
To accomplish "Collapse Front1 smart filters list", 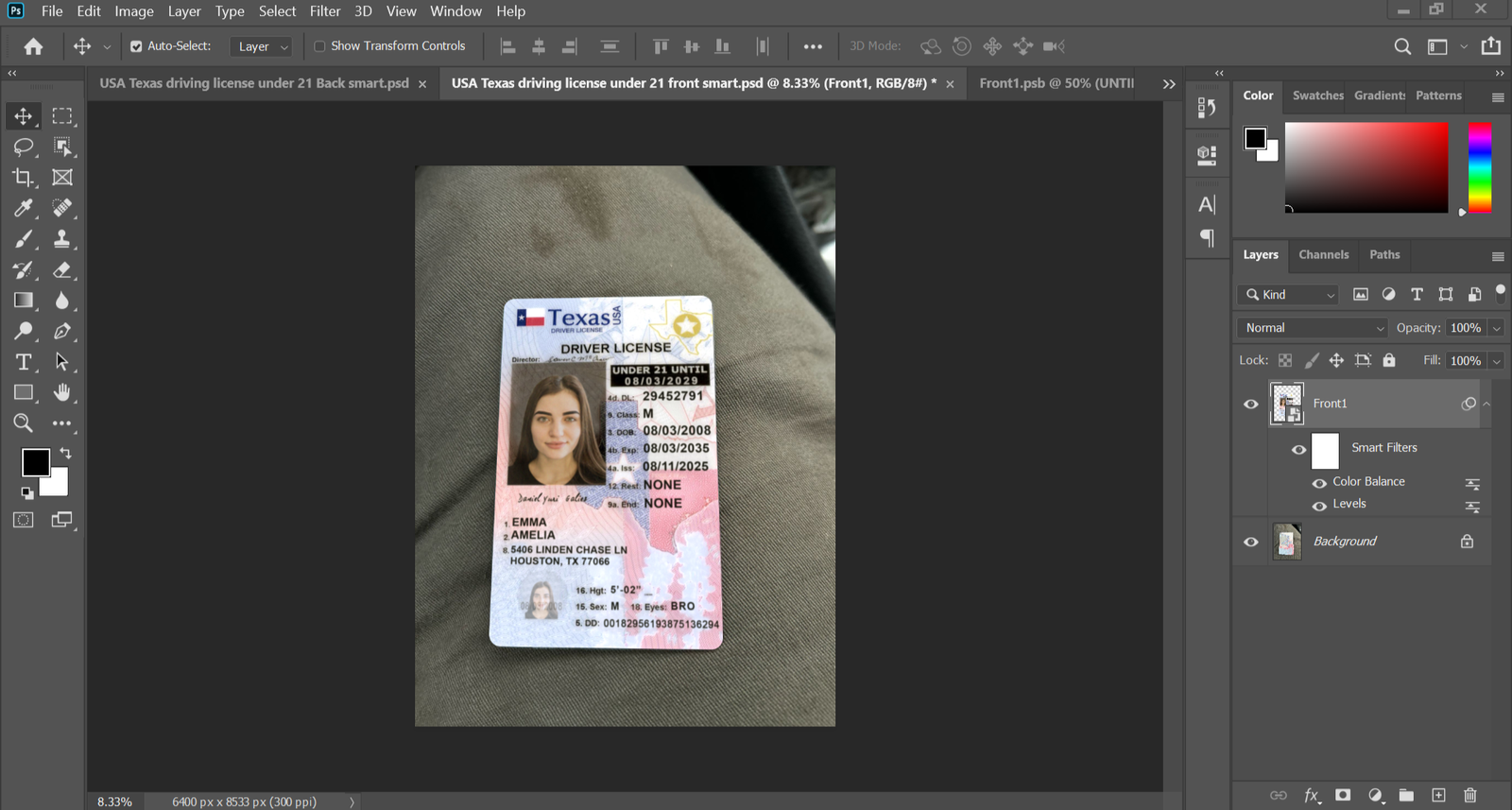I will 1486,404.
